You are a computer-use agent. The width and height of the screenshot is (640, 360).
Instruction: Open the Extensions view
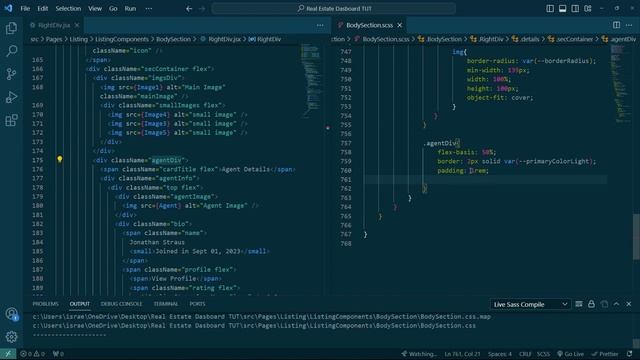pyautogui.click(x=11, y=120)
